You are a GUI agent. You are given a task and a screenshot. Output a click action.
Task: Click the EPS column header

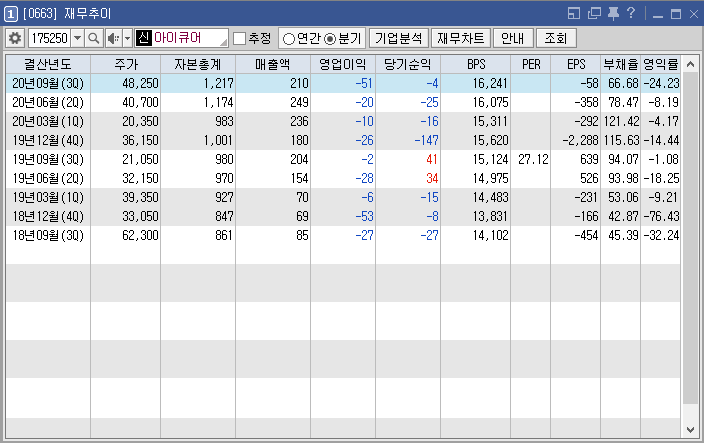(x=576, y=64)
